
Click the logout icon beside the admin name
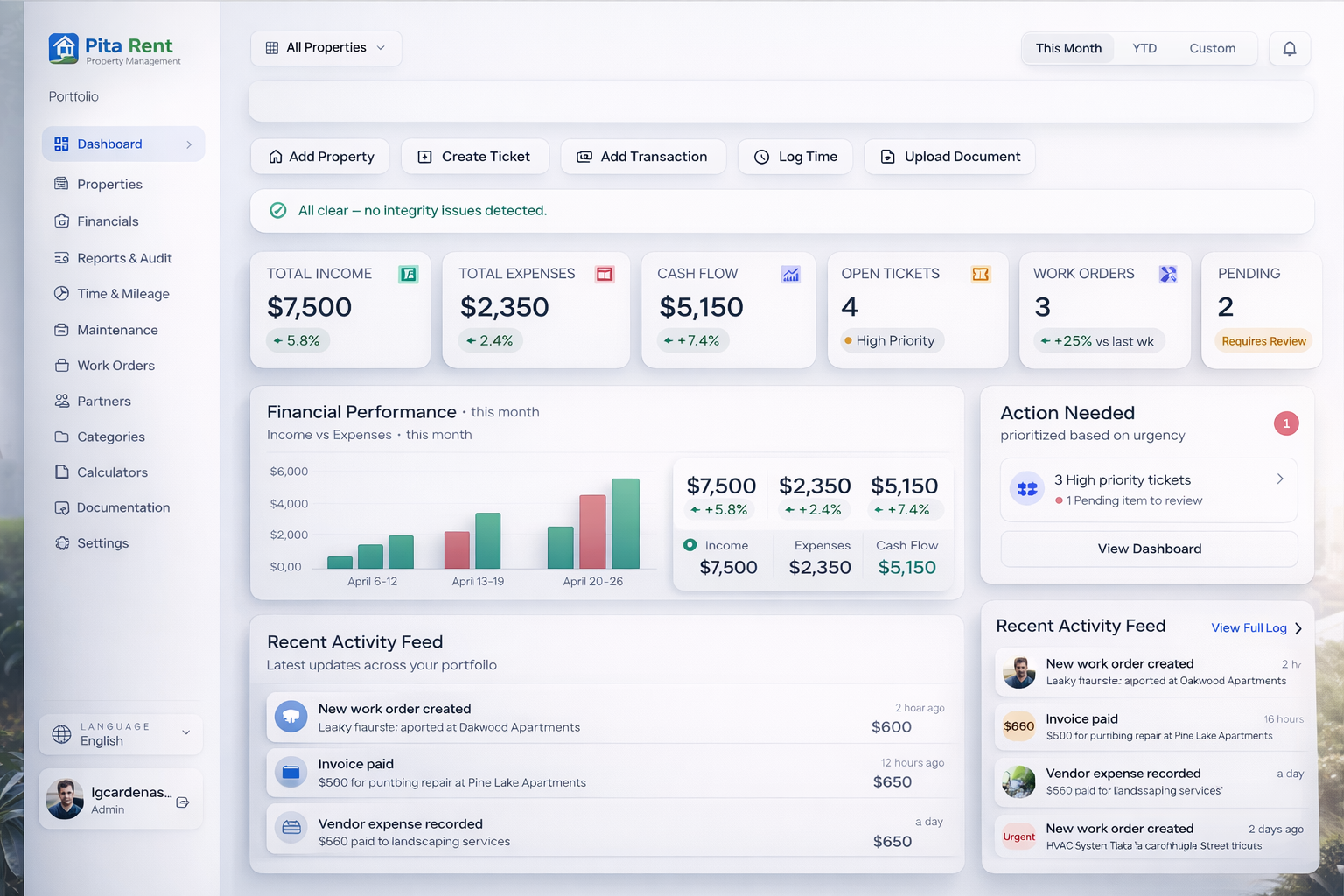pos(182,800)
